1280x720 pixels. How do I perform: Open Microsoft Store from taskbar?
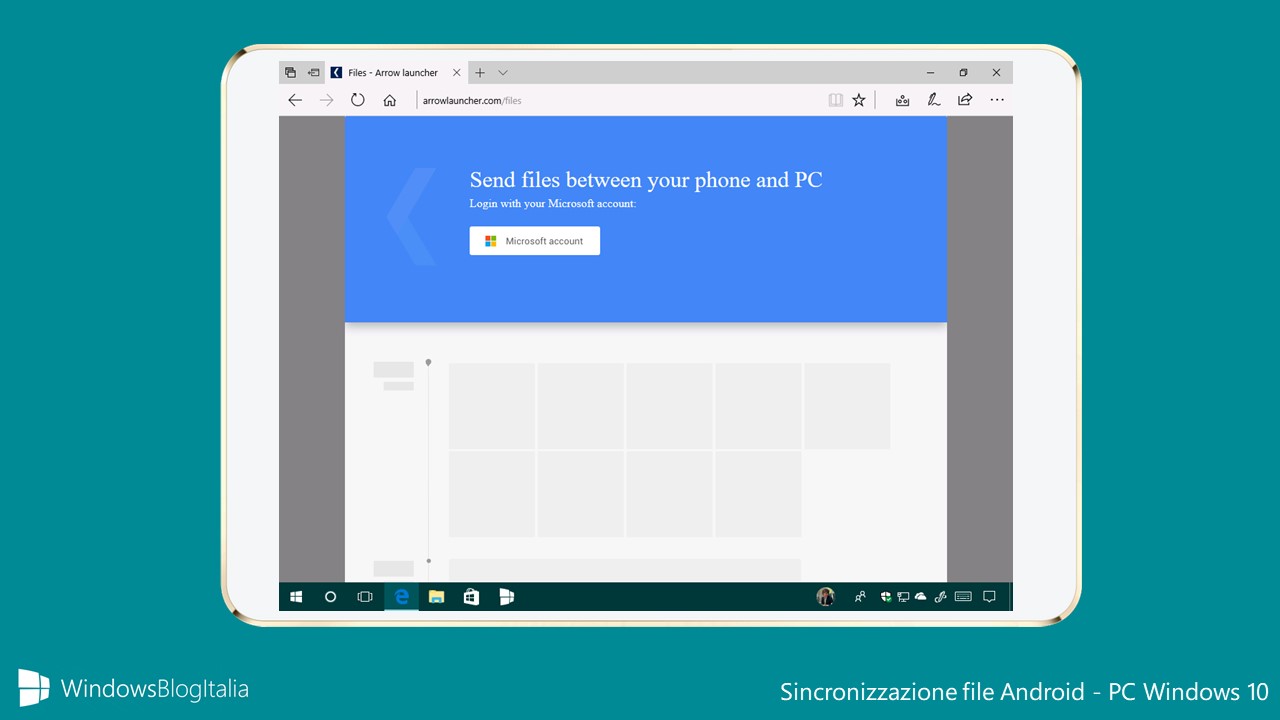pos(471,597)
